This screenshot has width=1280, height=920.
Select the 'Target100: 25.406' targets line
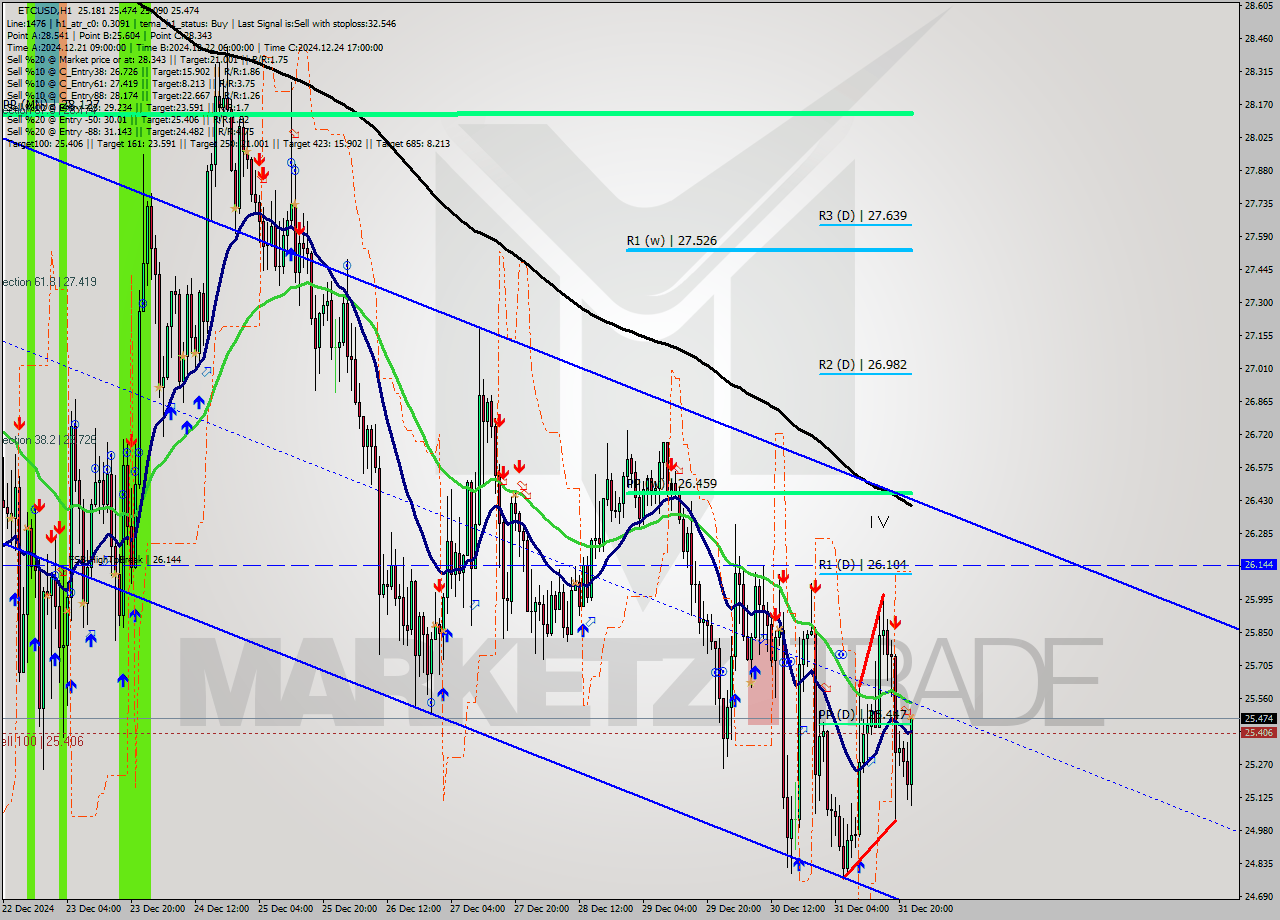[228, 143]
